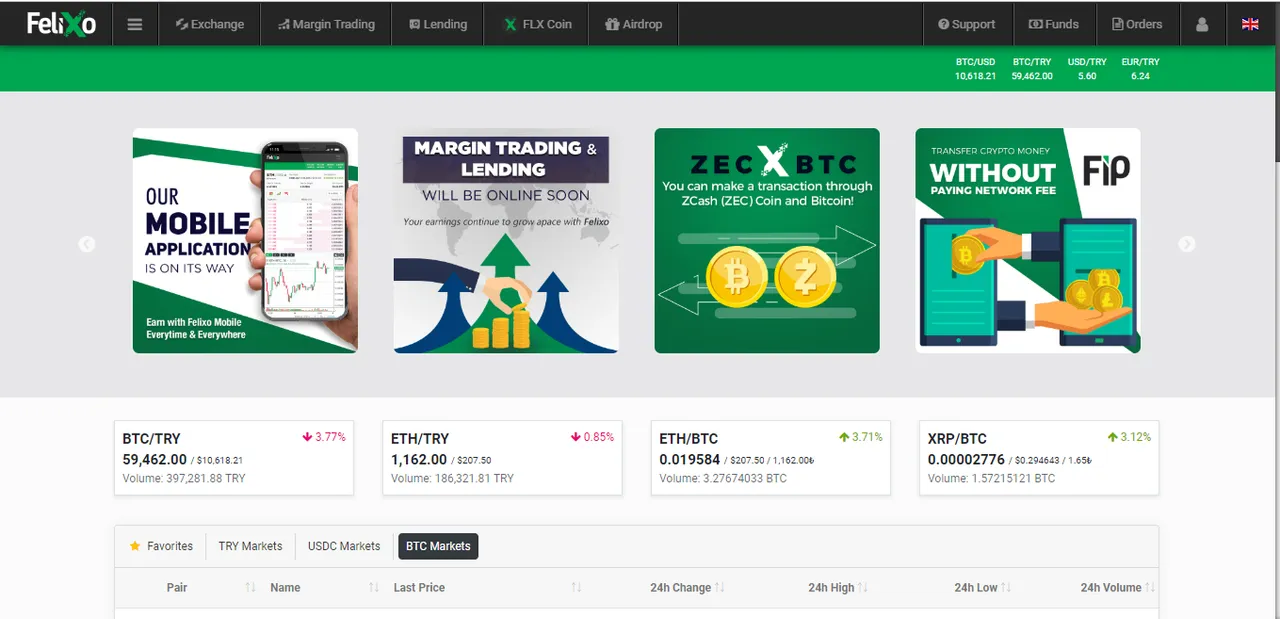Click the 3.77% down change indicator

coord(323,437)
